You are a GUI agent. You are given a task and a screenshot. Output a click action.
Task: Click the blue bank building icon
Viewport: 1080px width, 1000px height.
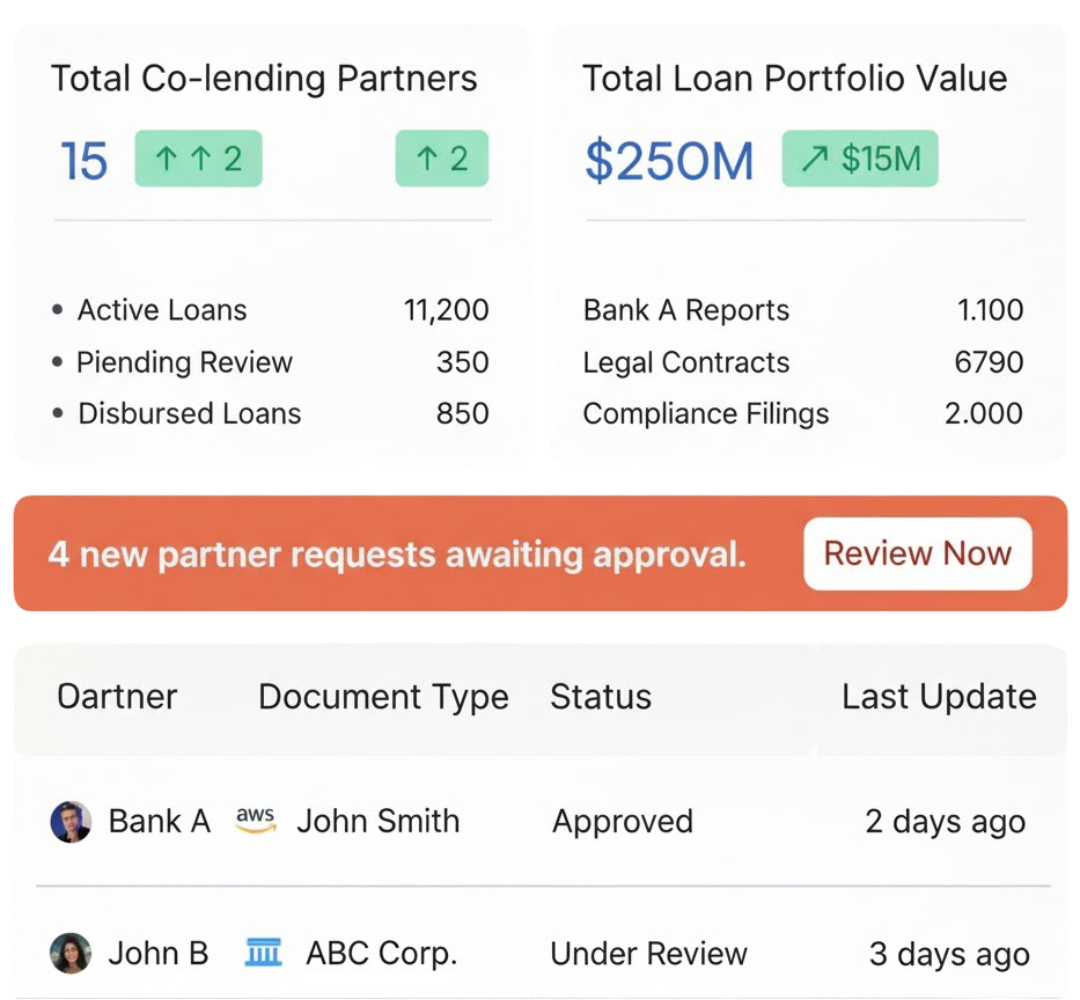263,953
